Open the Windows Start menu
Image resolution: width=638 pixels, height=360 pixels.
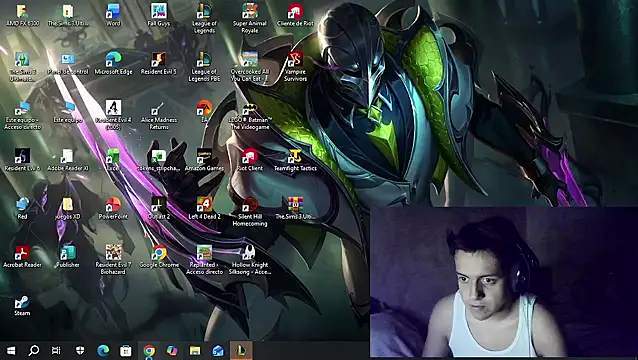click(x=11, y=350)
